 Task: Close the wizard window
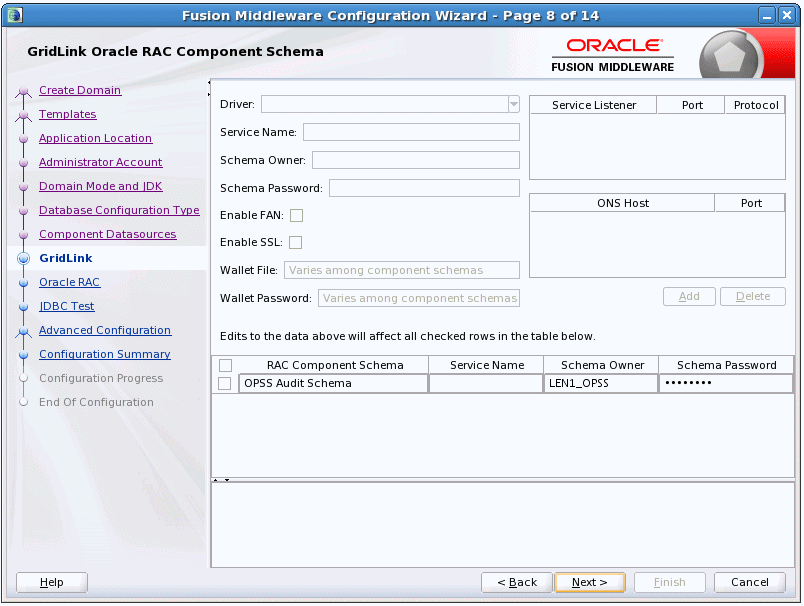pyautogui.click(x=787, y=15)
